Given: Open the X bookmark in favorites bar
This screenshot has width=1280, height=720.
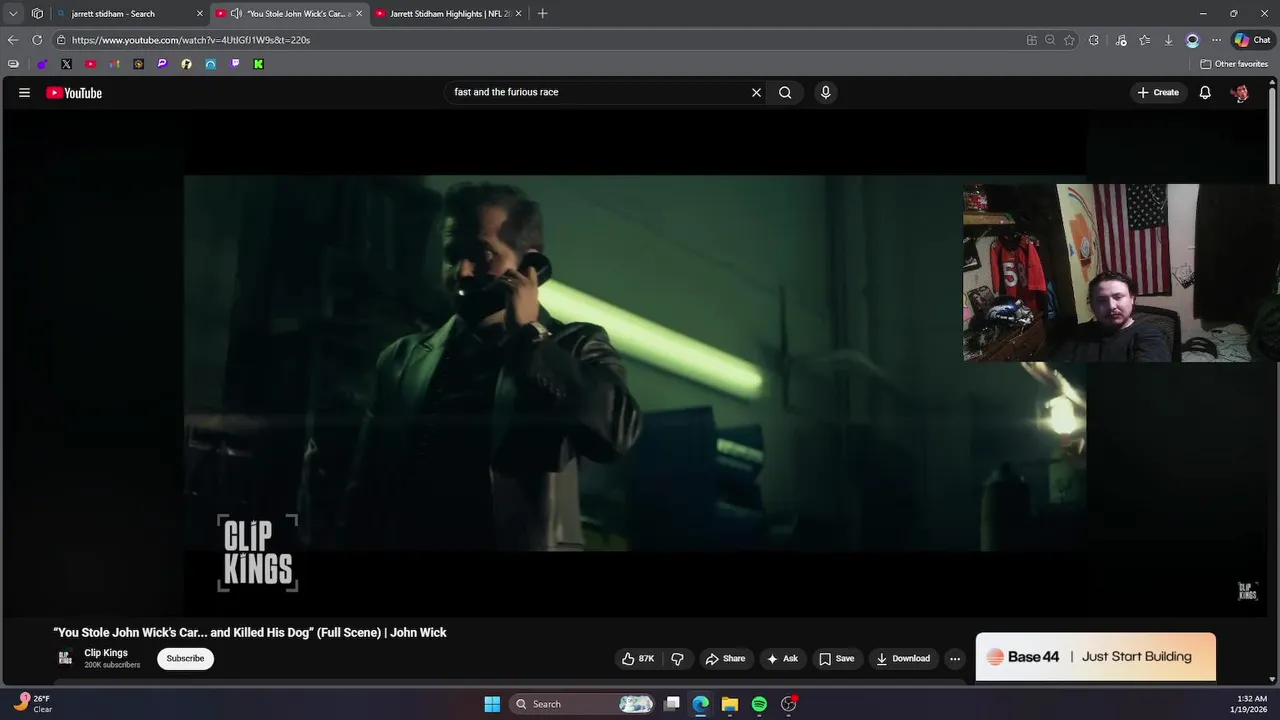Looking at the screenshot, I should [x=66, y=64].
